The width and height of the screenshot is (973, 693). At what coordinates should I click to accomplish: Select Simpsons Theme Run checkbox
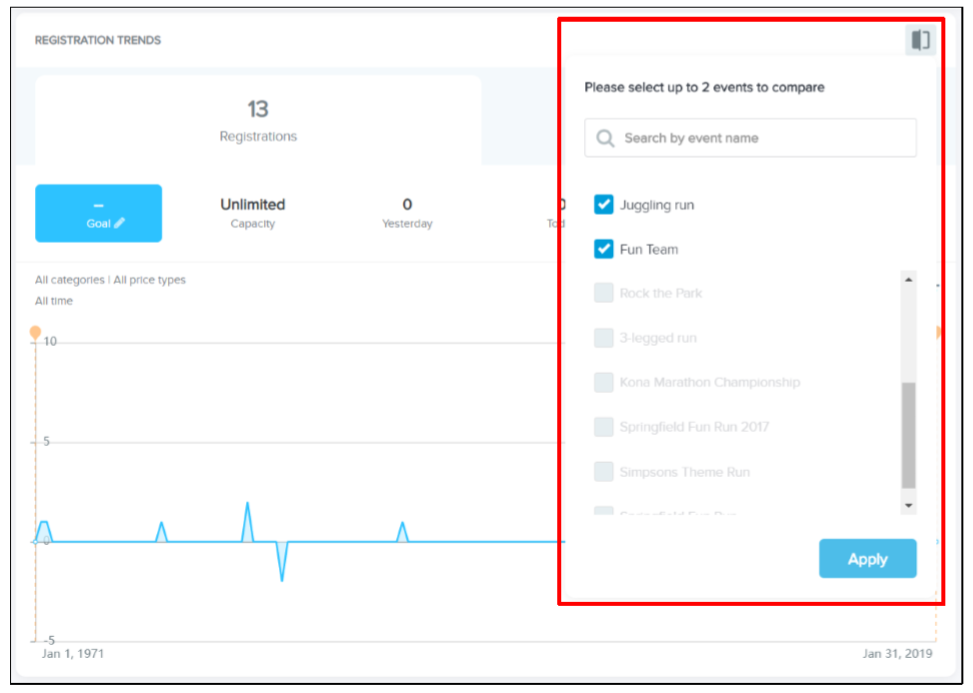coord(604,472)
